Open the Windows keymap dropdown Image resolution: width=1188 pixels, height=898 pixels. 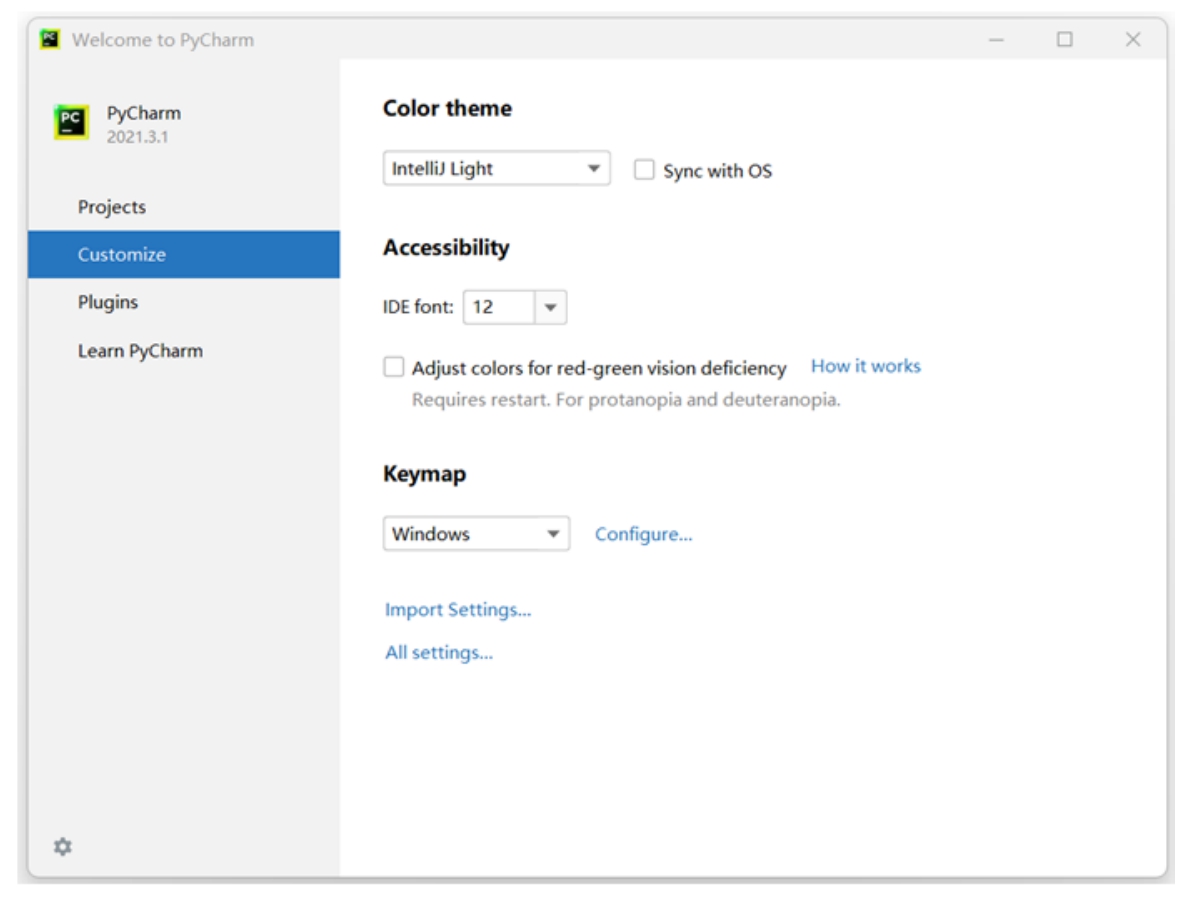(476, 533)
